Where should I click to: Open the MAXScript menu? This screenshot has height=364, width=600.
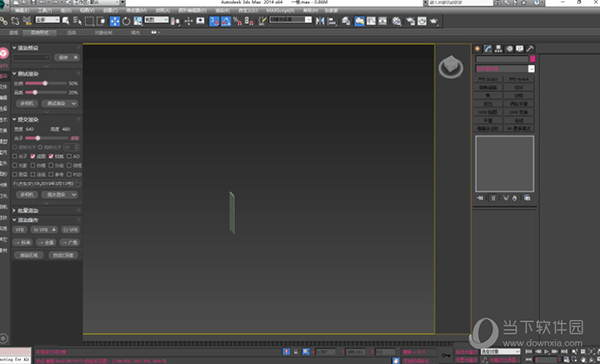point(280,10)
